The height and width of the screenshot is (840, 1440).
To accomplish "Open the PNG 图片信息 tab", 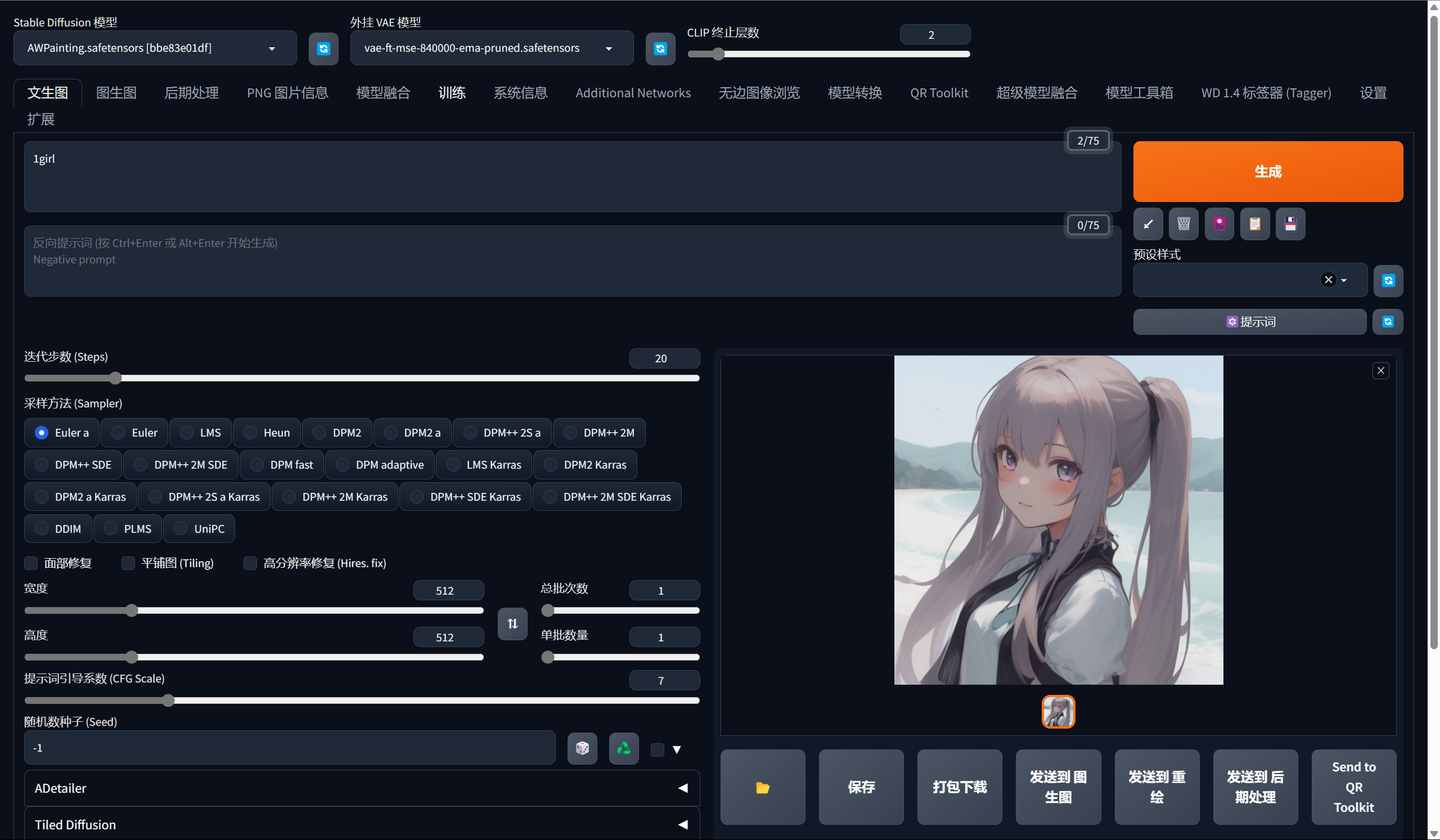I will 288,93.
